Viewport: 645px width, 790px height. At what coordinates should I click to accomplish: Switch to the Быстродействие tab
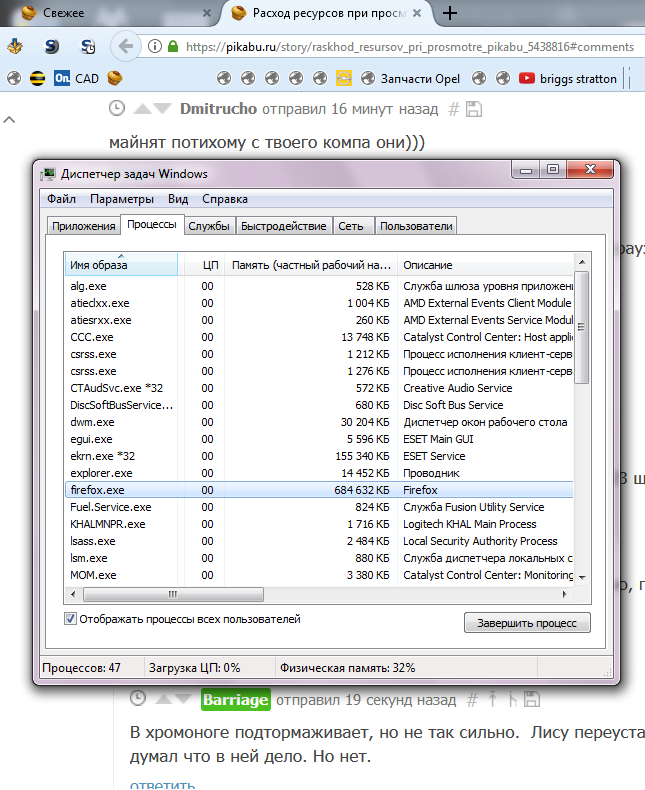284,226
